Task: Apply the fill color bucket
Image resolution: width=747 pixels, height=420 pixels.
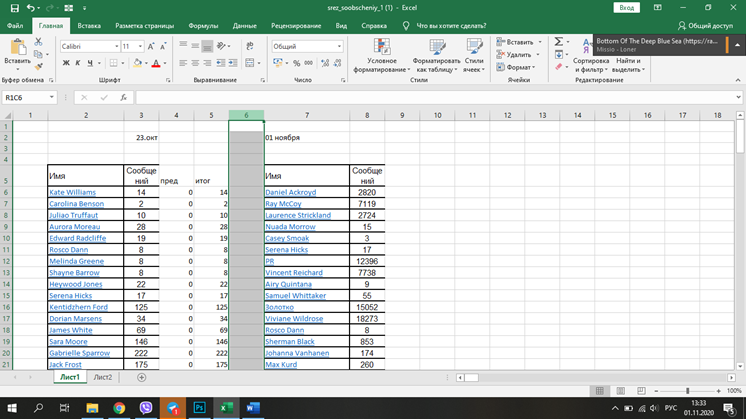Action: tap(137, 63)
